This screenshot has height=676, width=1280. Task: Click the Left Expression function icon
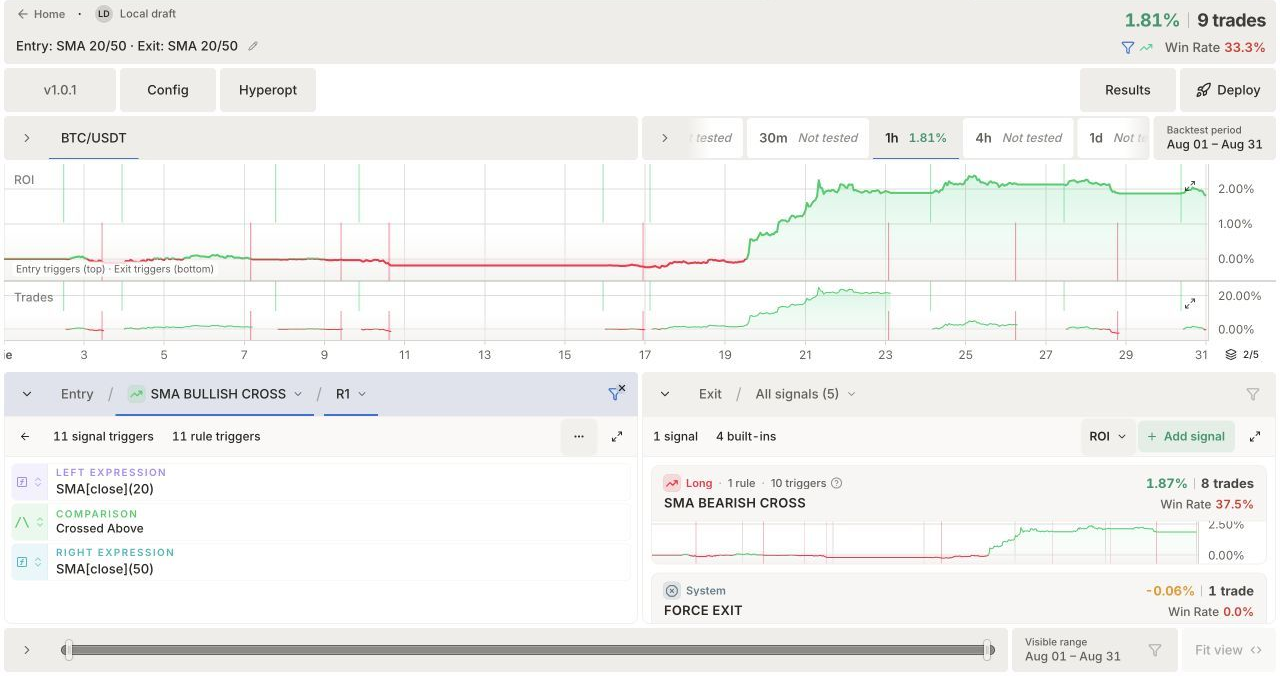23,482
